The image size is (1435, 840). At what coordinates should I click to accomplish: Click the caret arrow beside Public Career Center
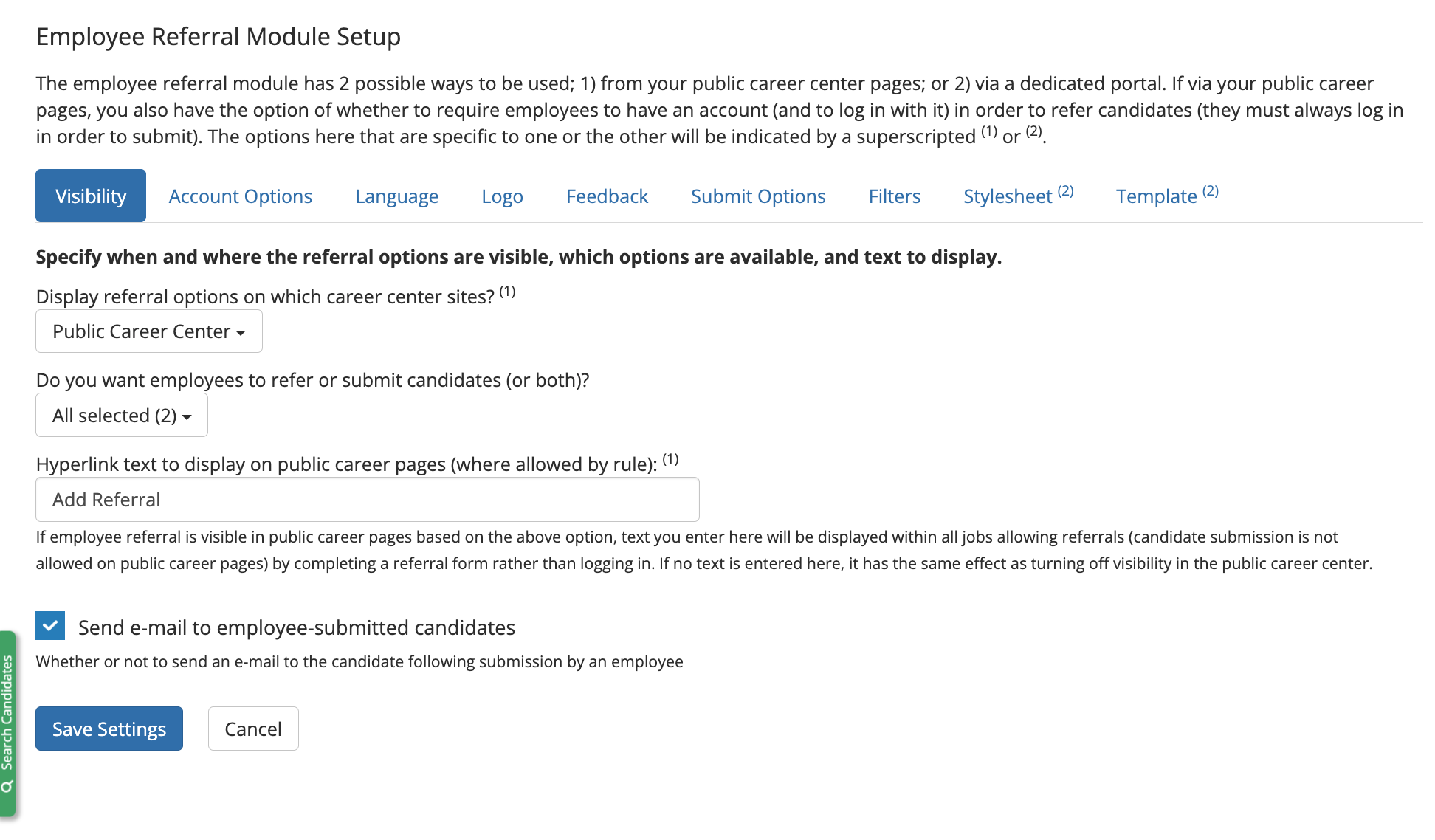241,333
